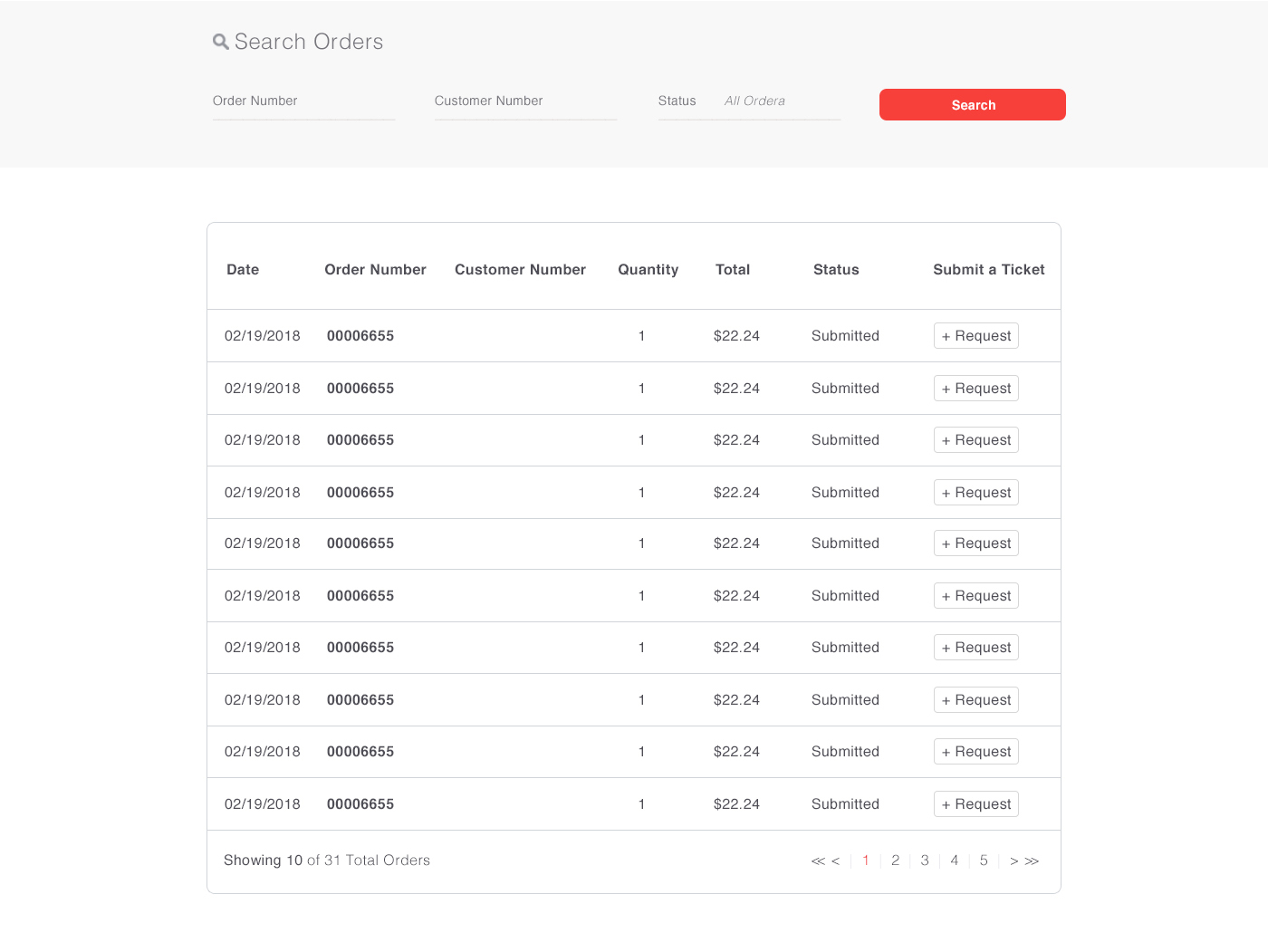Open page 5 of results
The height and width of the screenshot is (952, 1268).
pos(984,861)
